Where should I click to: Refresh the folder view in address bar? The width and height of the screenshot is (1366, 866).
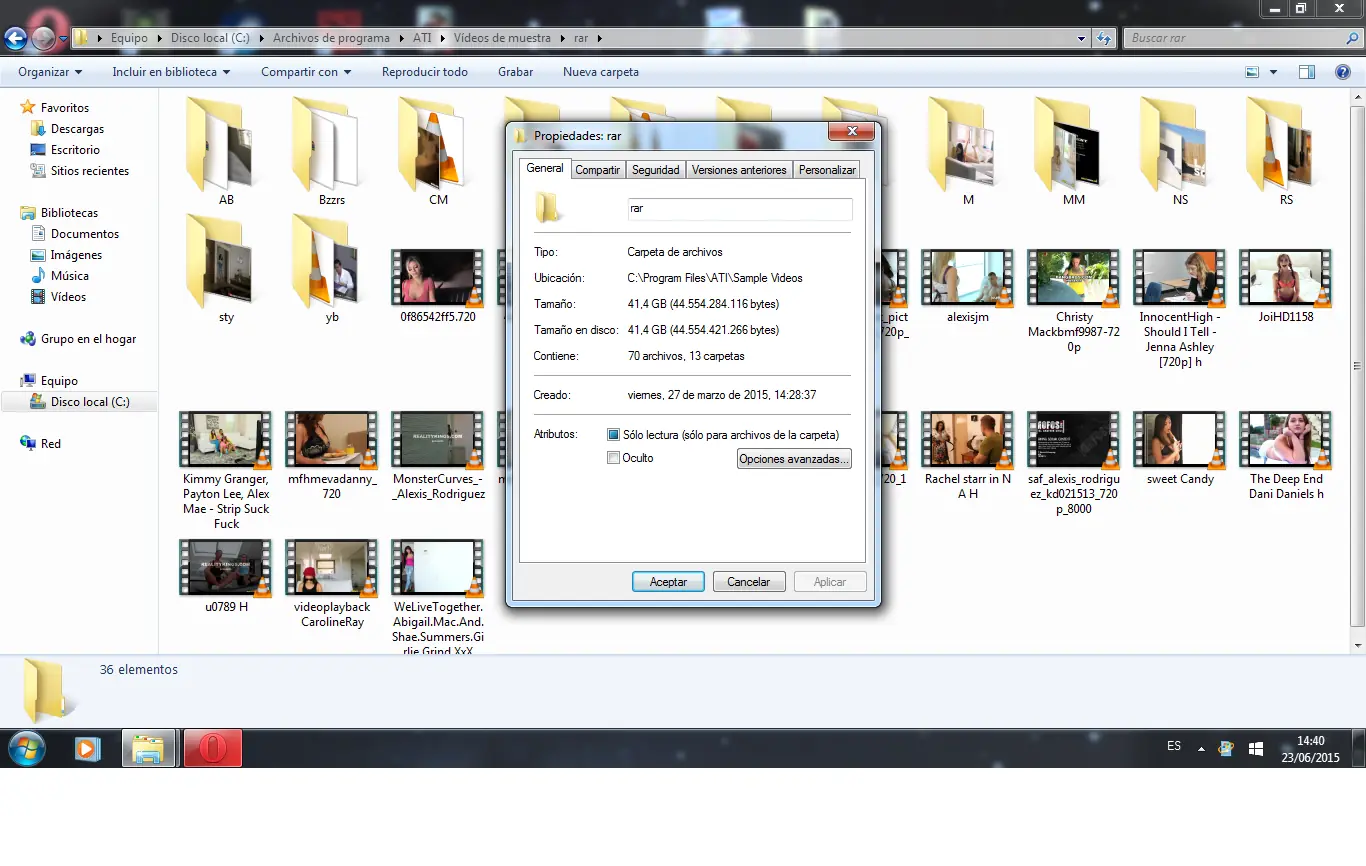tap(1104, 38)
